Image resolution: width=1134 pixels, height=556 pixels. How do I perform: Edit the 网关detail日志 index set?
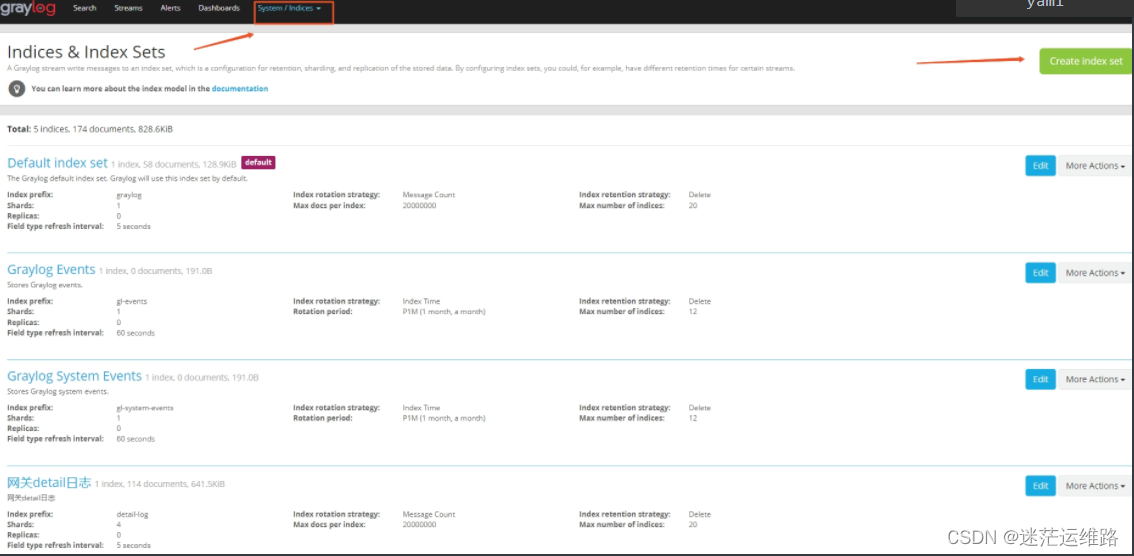coord(1040,486)
